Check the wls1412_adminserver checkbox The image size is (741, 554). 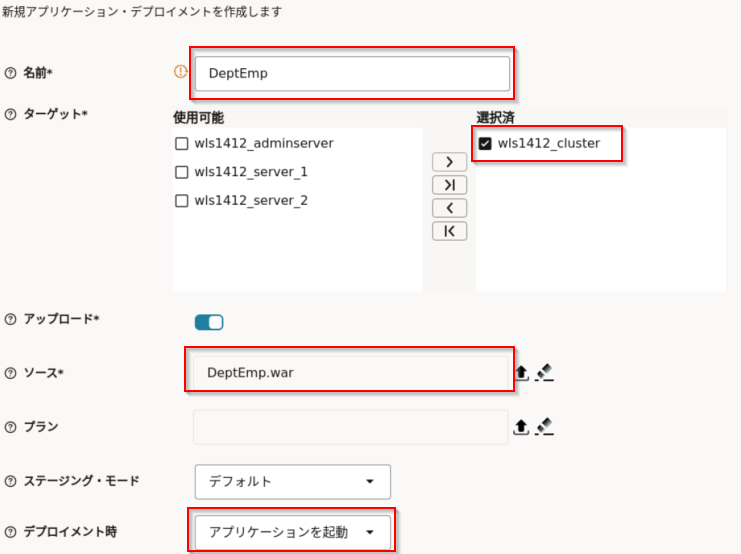(x=182, y=144)
